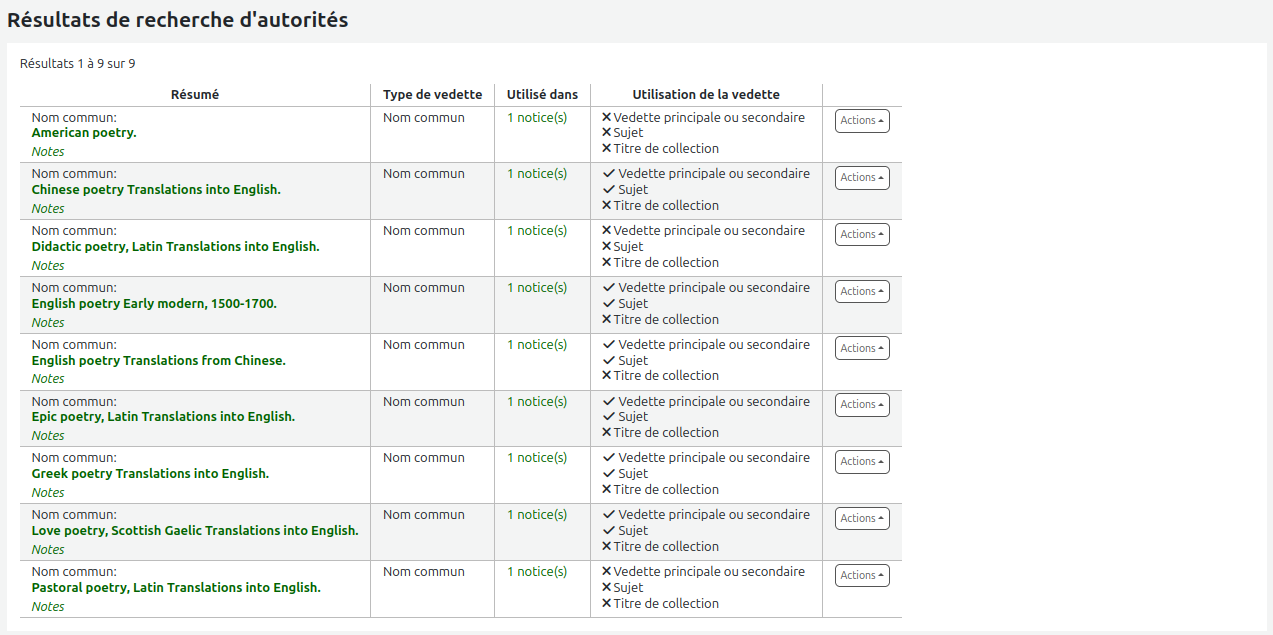Show Notes under Love poetry, Scottish Gaelic
Image resolution: width=1273 pixels, height=635 pixels.
click(48, 550)
